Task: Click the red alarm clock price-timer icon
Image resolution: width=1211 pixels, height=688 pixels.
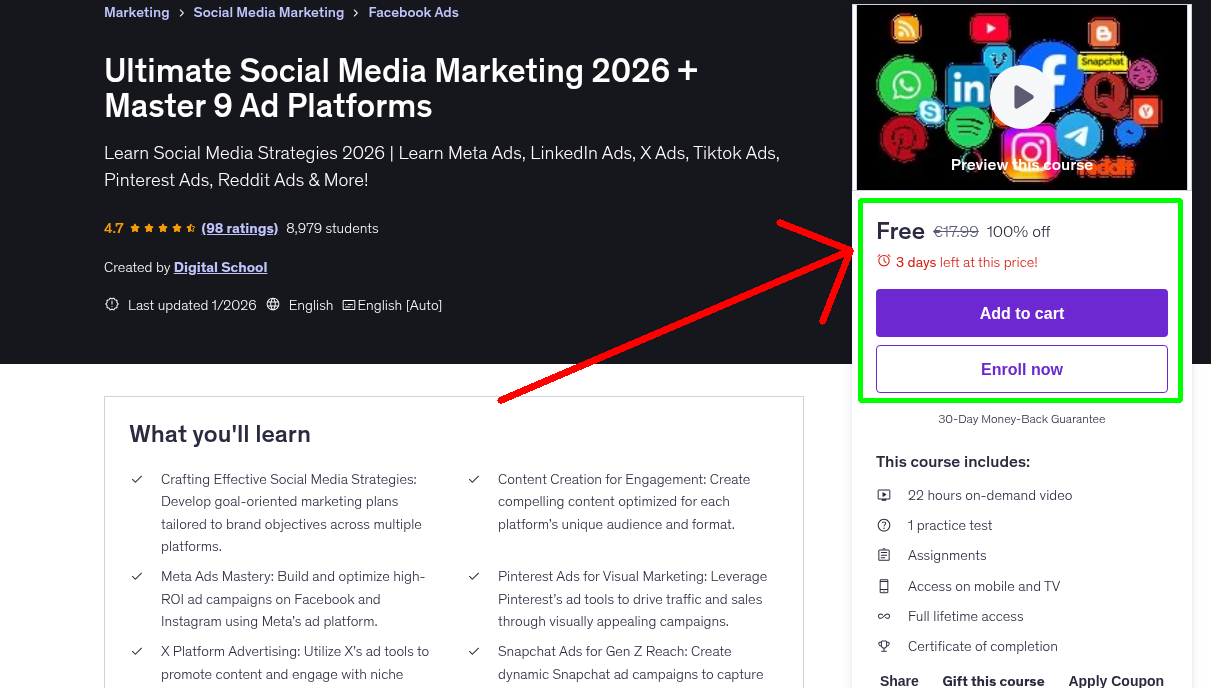Action: 884,259
